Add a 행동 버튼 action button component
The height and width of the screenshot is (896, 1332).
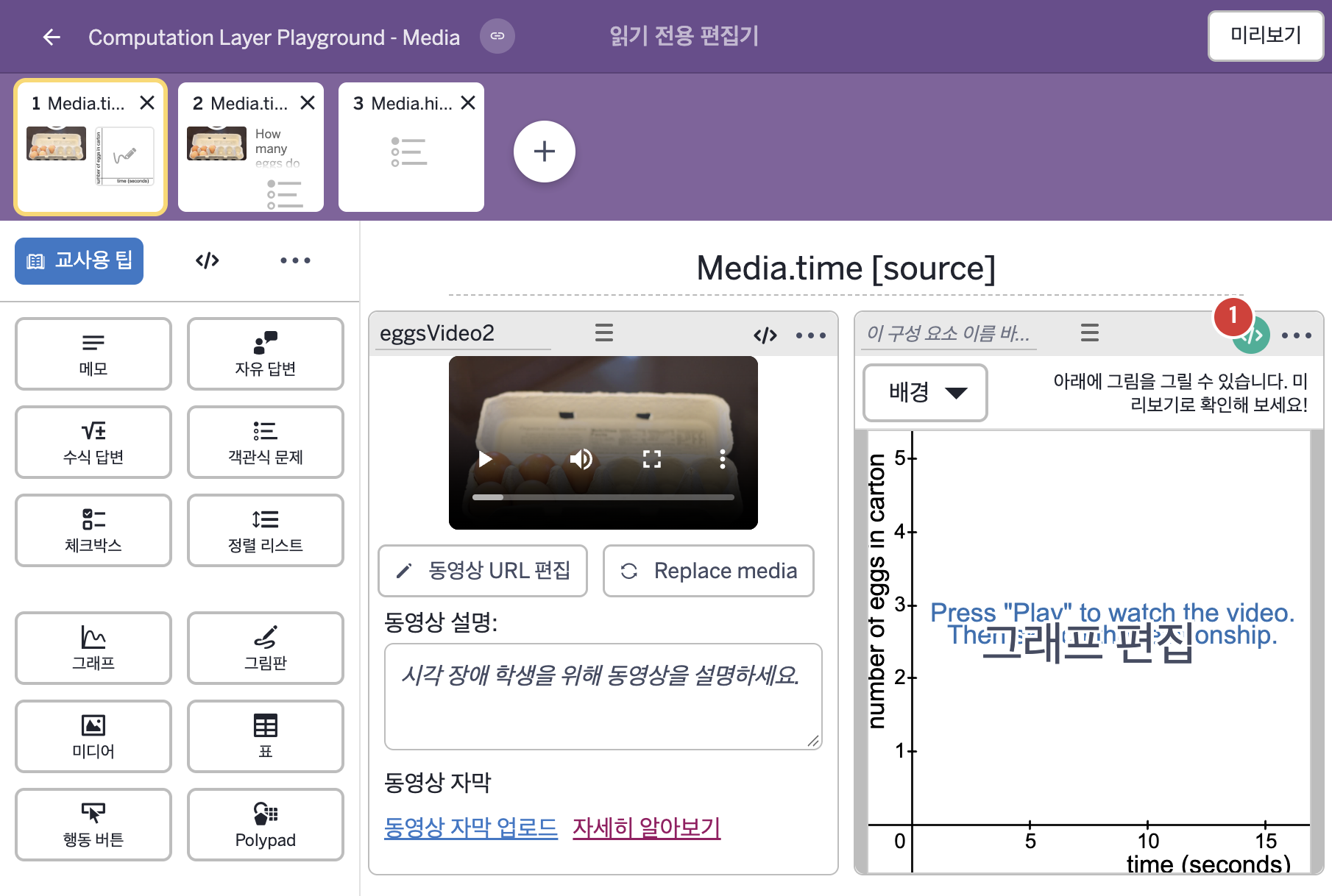tap(93, 825)
